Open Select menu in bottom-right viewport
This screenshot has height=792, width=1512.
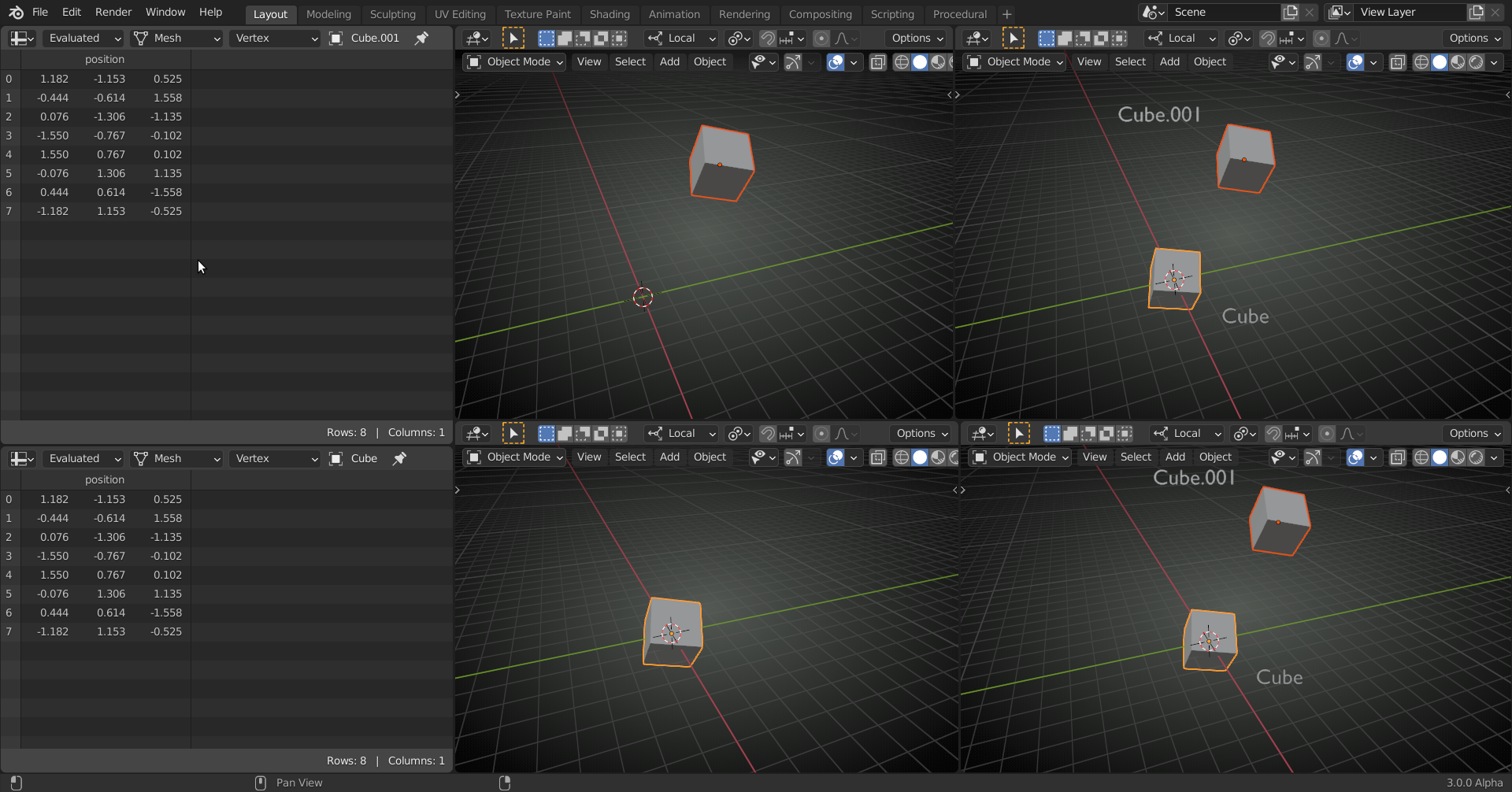pyautogui.click(x=1136, y=457)
